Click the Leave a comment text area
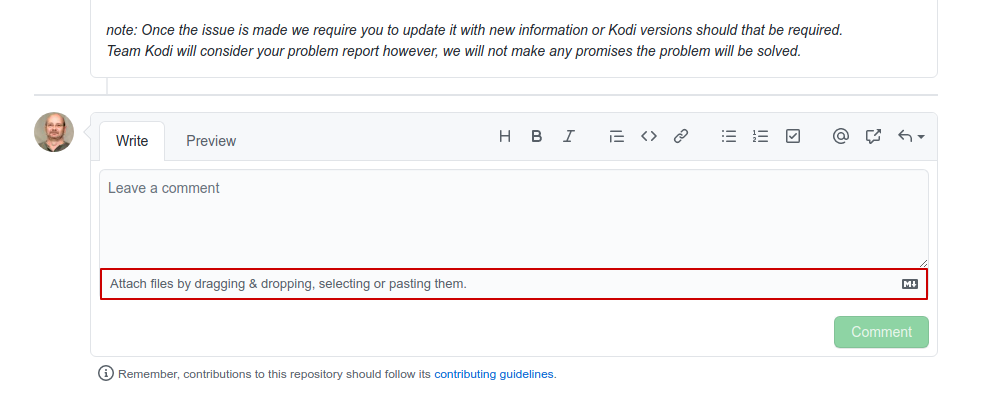This screenshot has height=419, width=986. click(x=514, y=218)
